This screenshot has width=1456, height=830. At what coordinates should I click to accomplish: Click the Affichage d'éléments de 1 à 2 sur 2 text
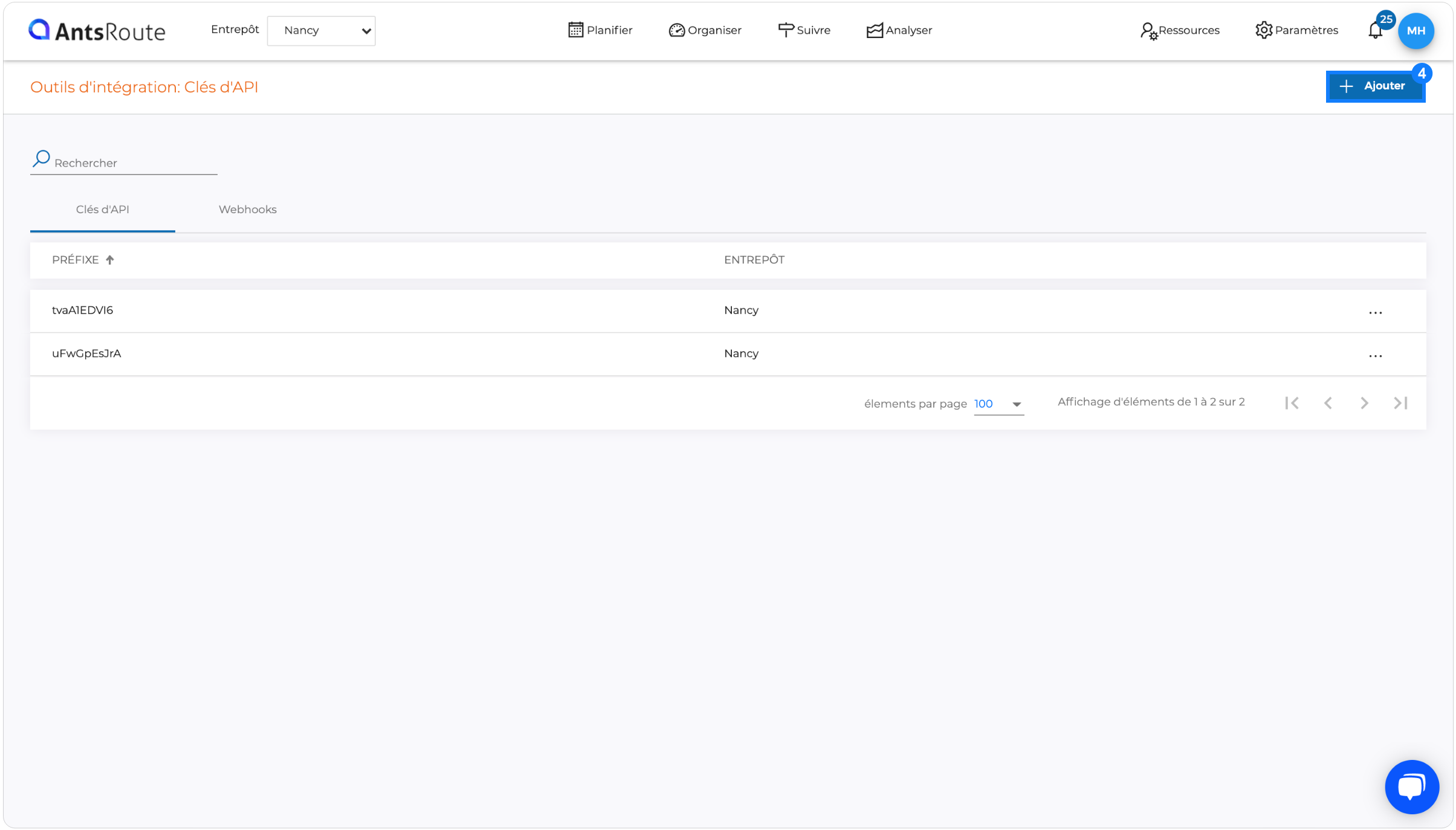(1151, 402)
